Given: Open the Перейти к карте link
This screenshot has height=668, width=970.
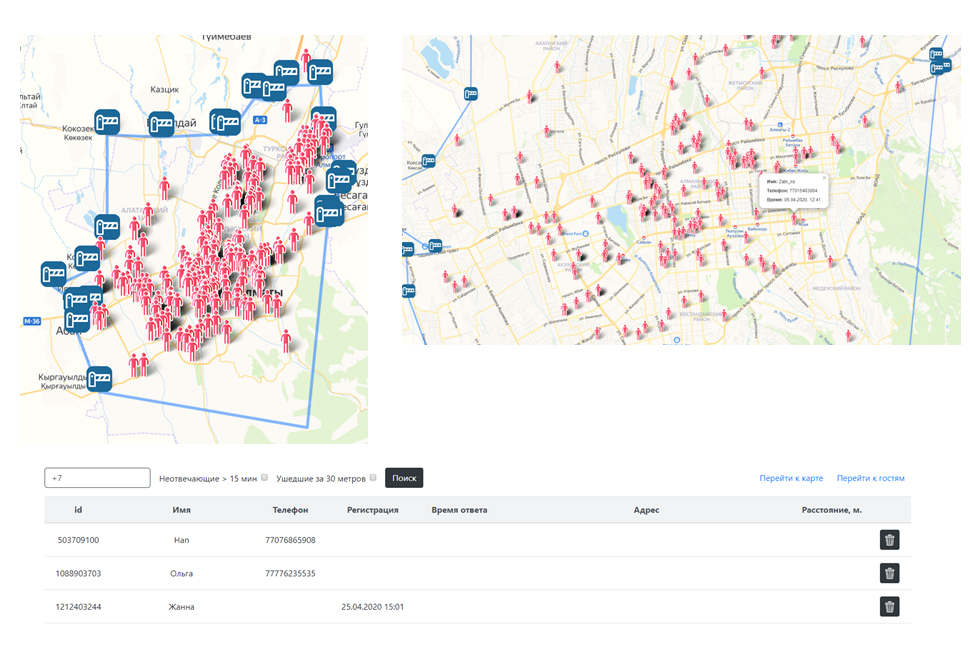Looking at the screenshot, I should (791, 478).
